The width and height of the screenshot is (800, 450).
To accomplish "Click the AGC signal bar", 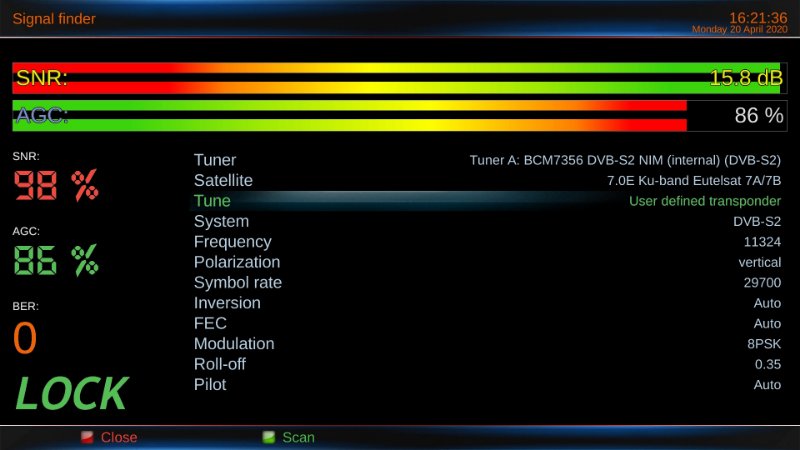I will pyautogui.click(x=399, y=116).
